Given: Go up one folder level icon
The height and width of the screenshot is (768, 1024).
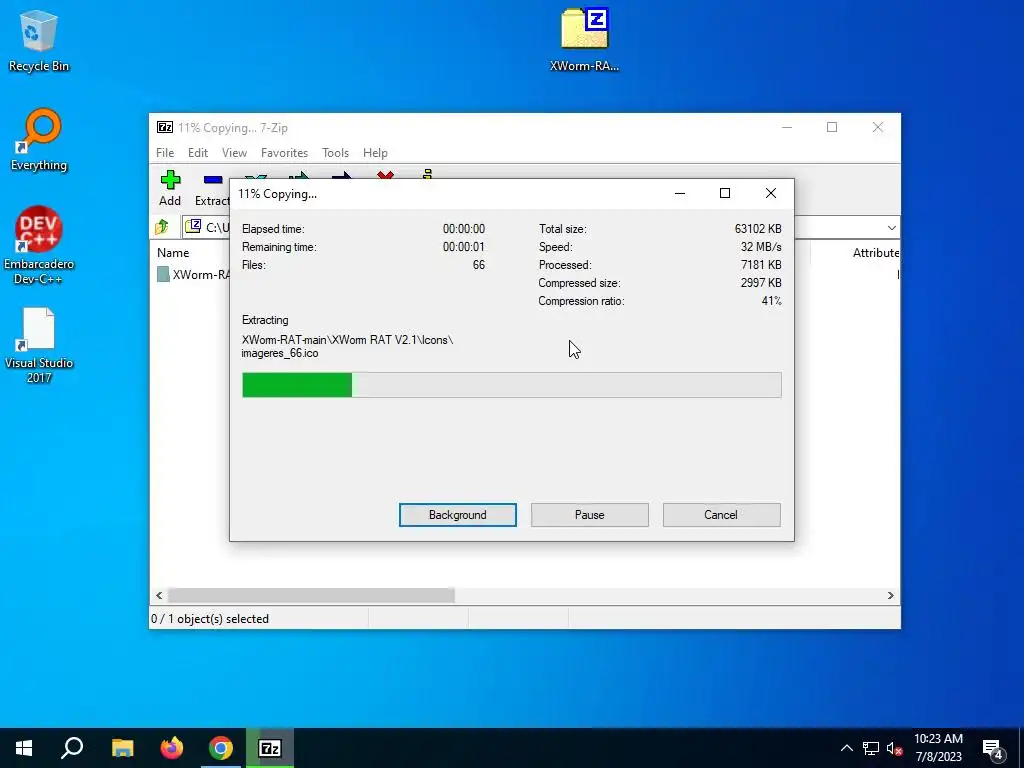Looking at the screenshot, I should tap(162, 227).
